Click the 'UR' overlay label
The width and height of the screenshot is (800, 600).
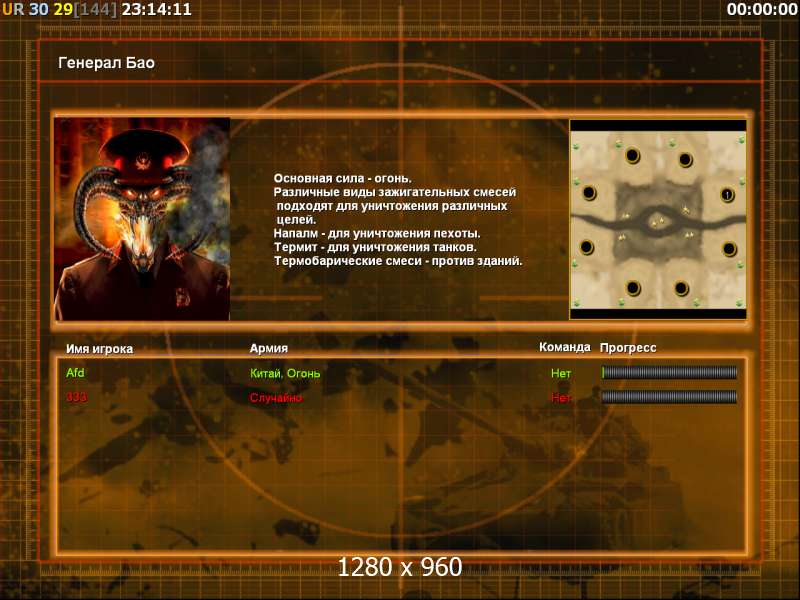13,9
